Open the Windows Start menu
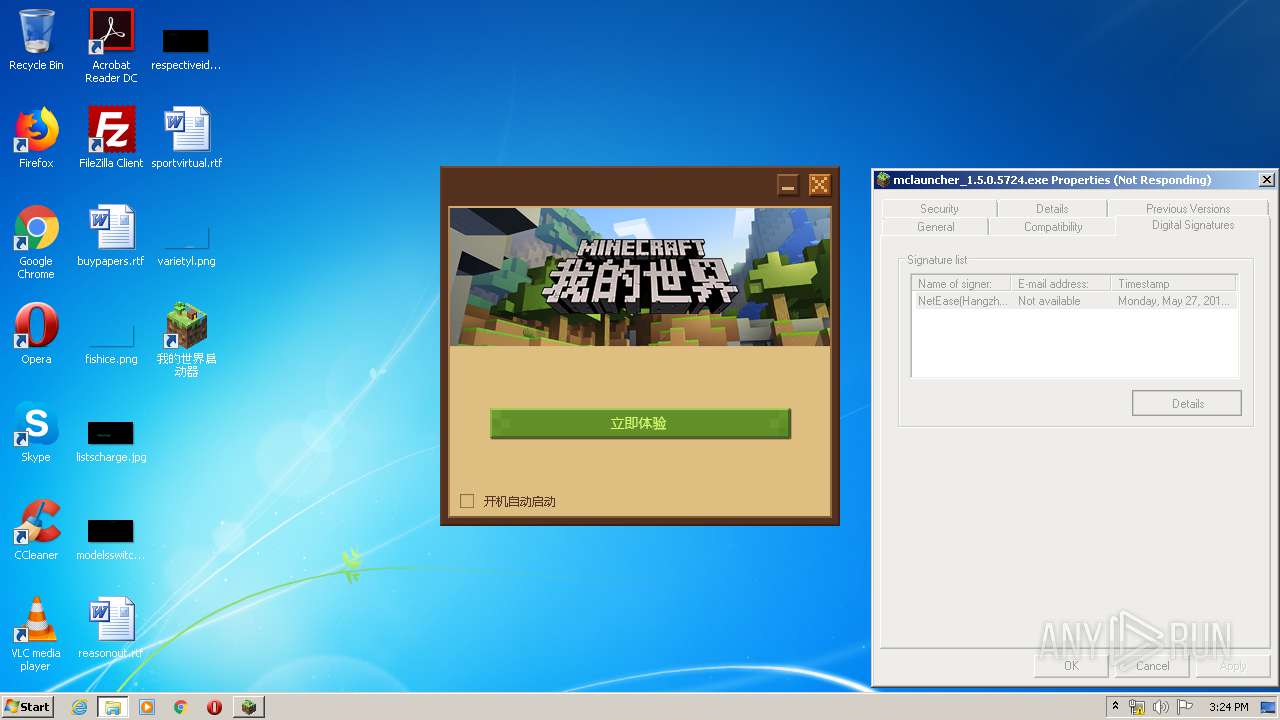This screenshot has height=720, width=1280. pos(27,707)
